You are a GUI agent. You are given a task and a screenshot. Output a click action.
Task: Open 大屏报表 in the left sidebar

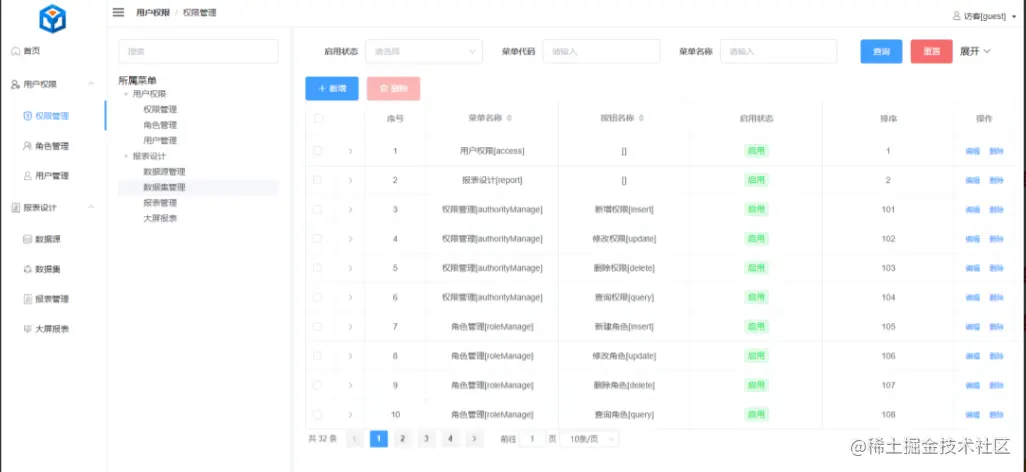coord(52,329)
